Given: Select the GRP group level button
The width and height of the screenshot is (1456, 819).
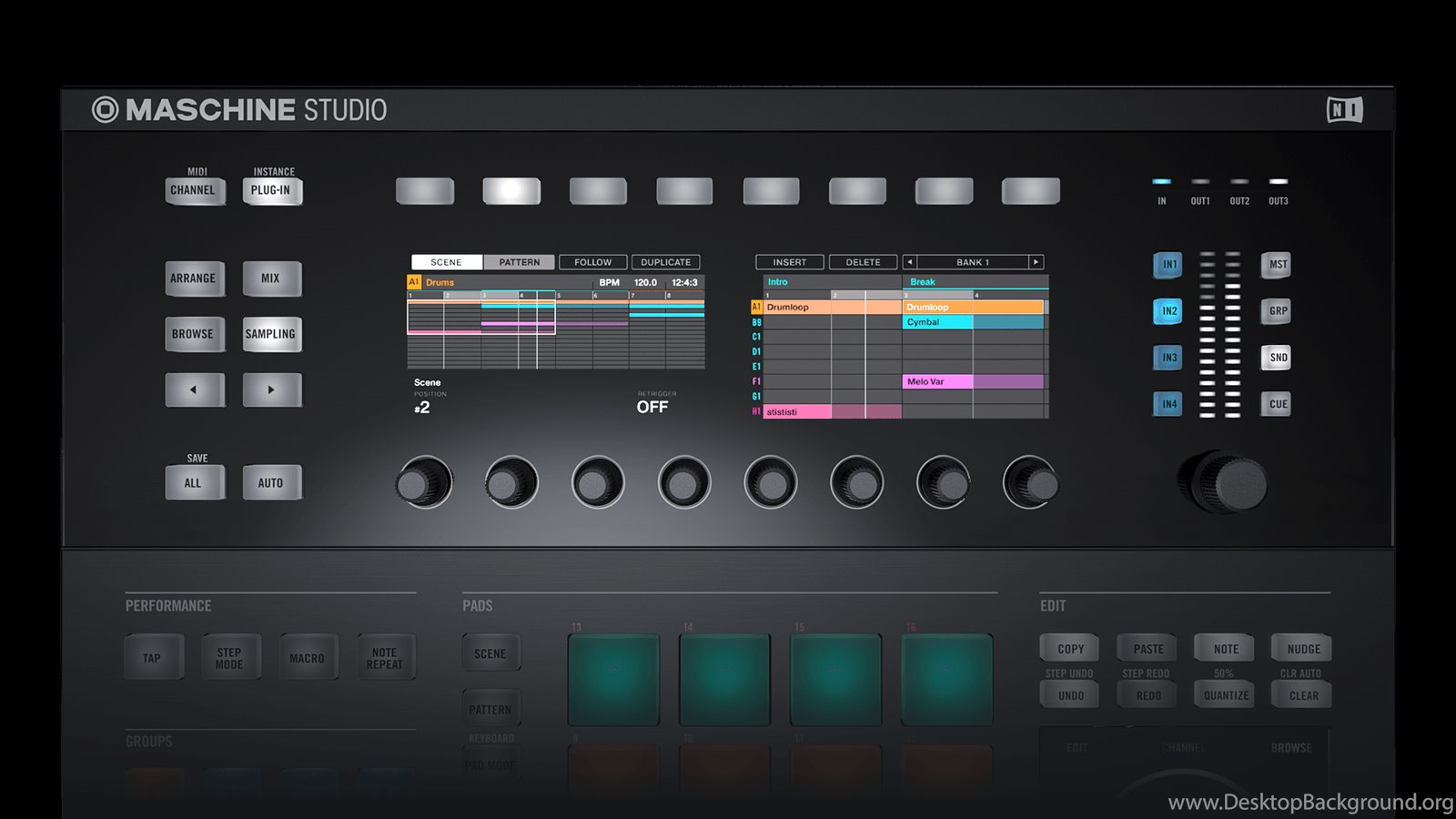Looking at the screenshot, I should 1277,311.
